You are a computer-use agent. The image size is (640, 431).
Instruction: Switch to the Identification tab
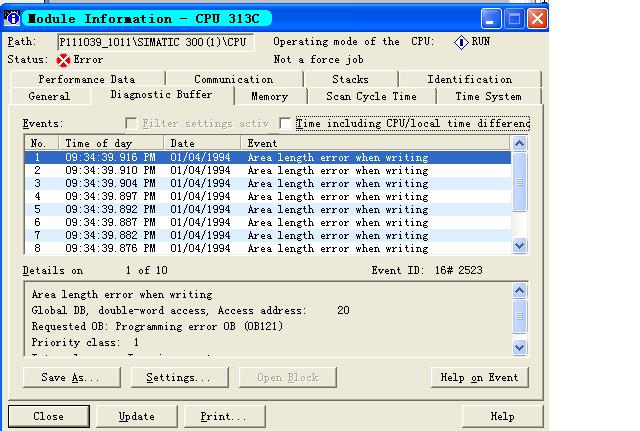470,79
